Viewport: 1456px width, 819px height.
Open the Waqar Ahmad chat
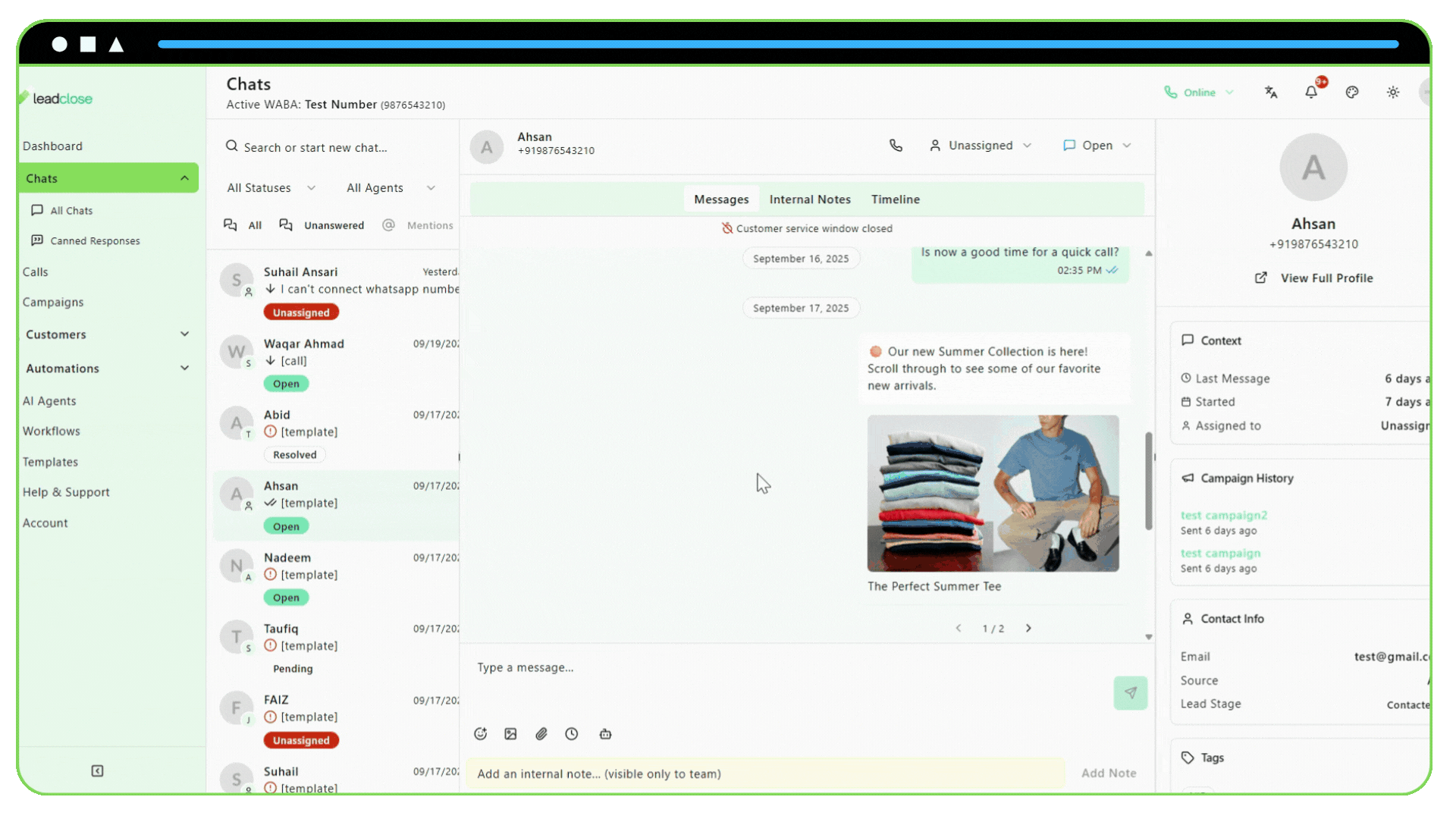(337, 363)
